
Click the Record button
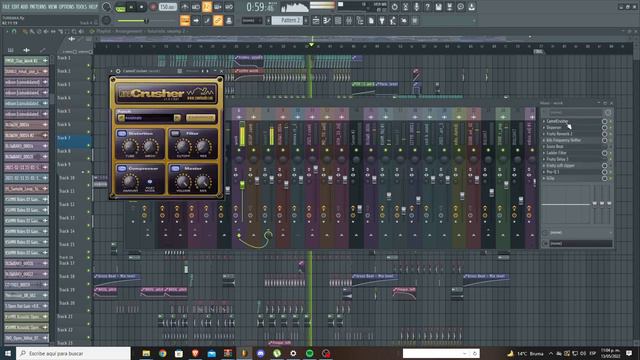153,7
